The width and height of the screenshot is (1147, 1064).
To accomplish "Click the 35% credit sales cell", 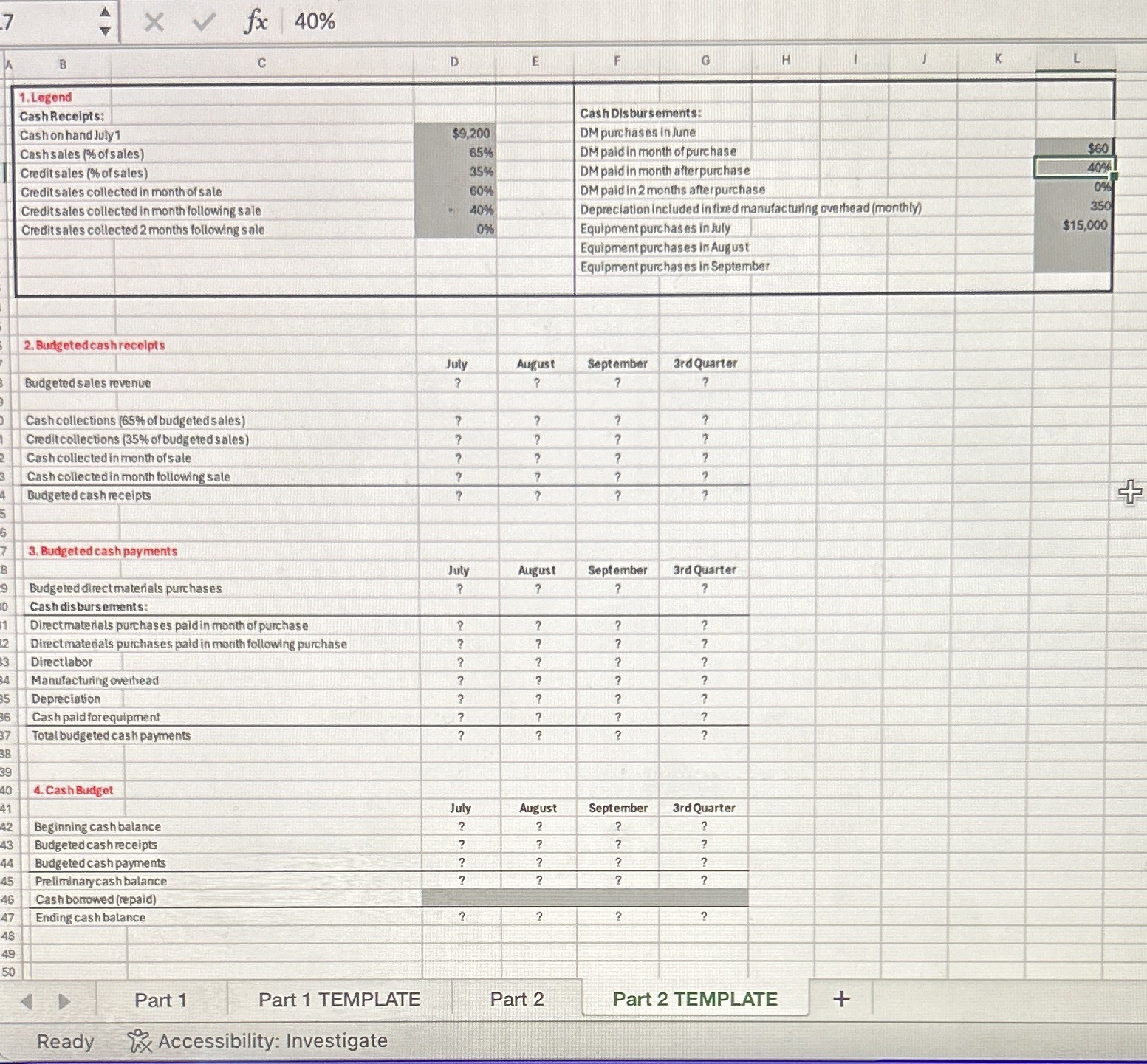I will coord(455,171).
